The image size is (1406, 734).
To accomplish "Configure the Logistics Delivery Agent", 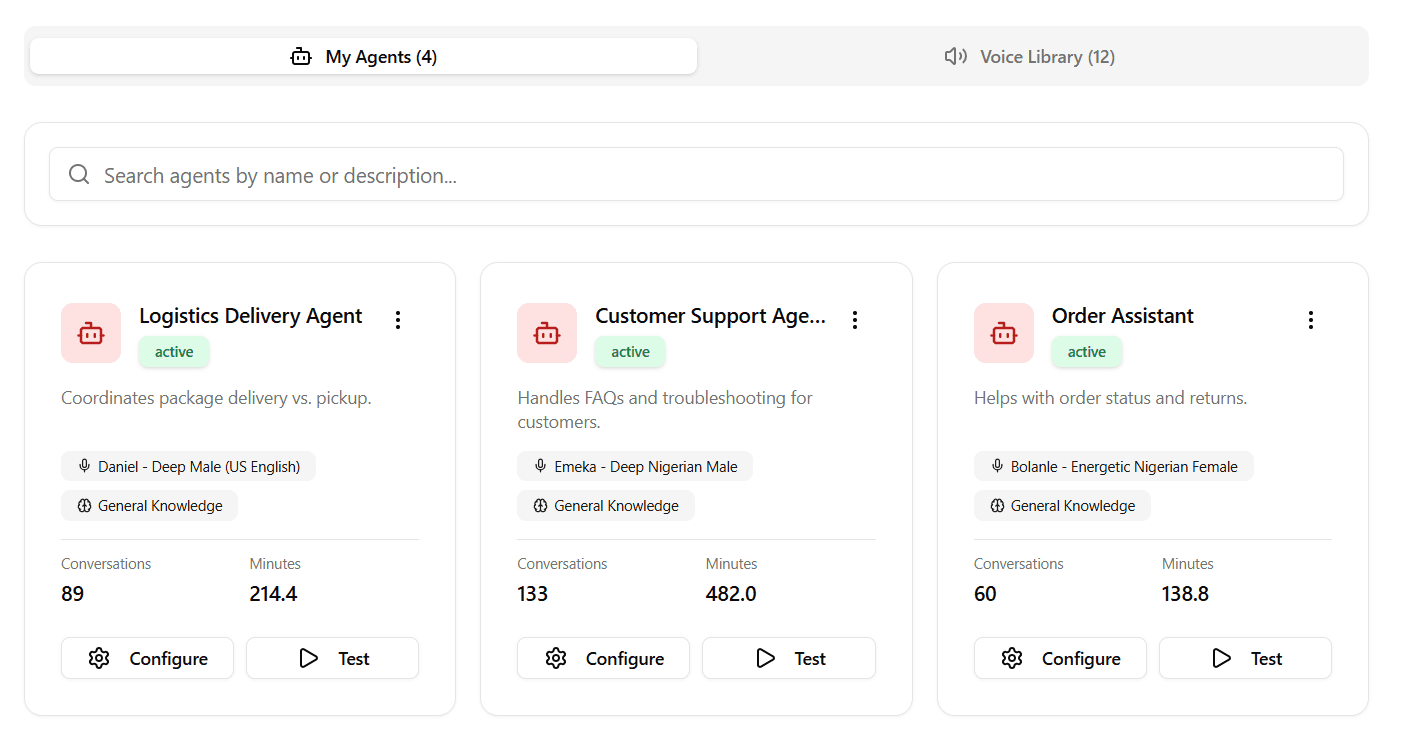I will 147,658.
